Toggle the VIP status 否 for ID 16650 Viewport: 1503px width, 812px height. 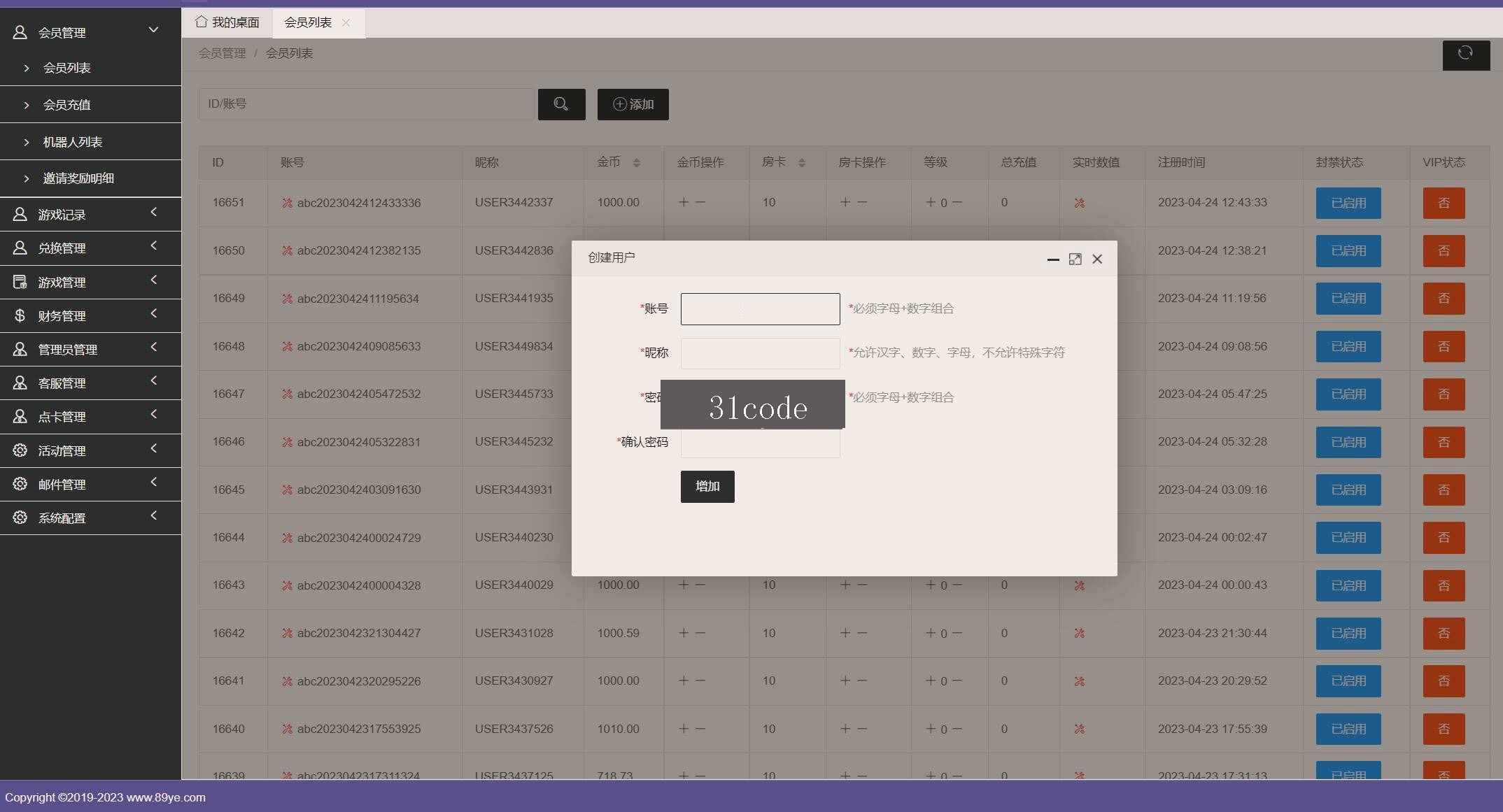point(1444,251)
